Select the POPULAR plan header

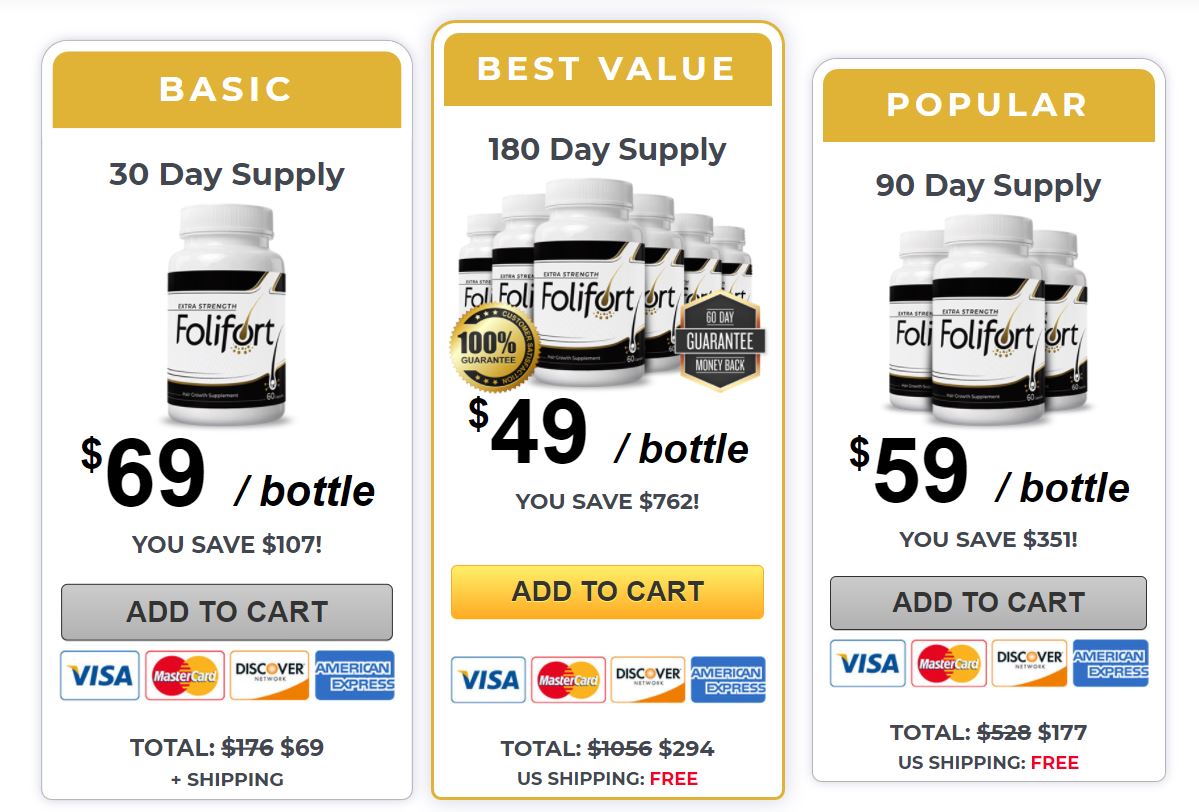[x=988, y=106]
